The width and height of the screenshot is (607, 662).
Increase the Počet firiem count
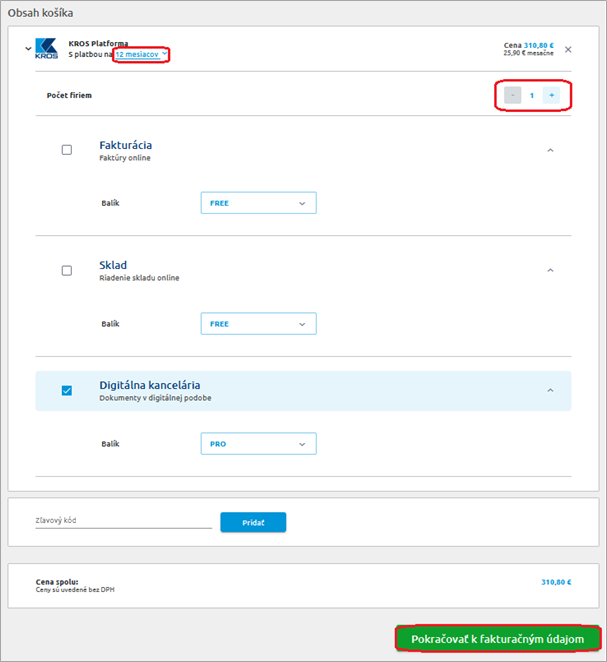(551, 95)
